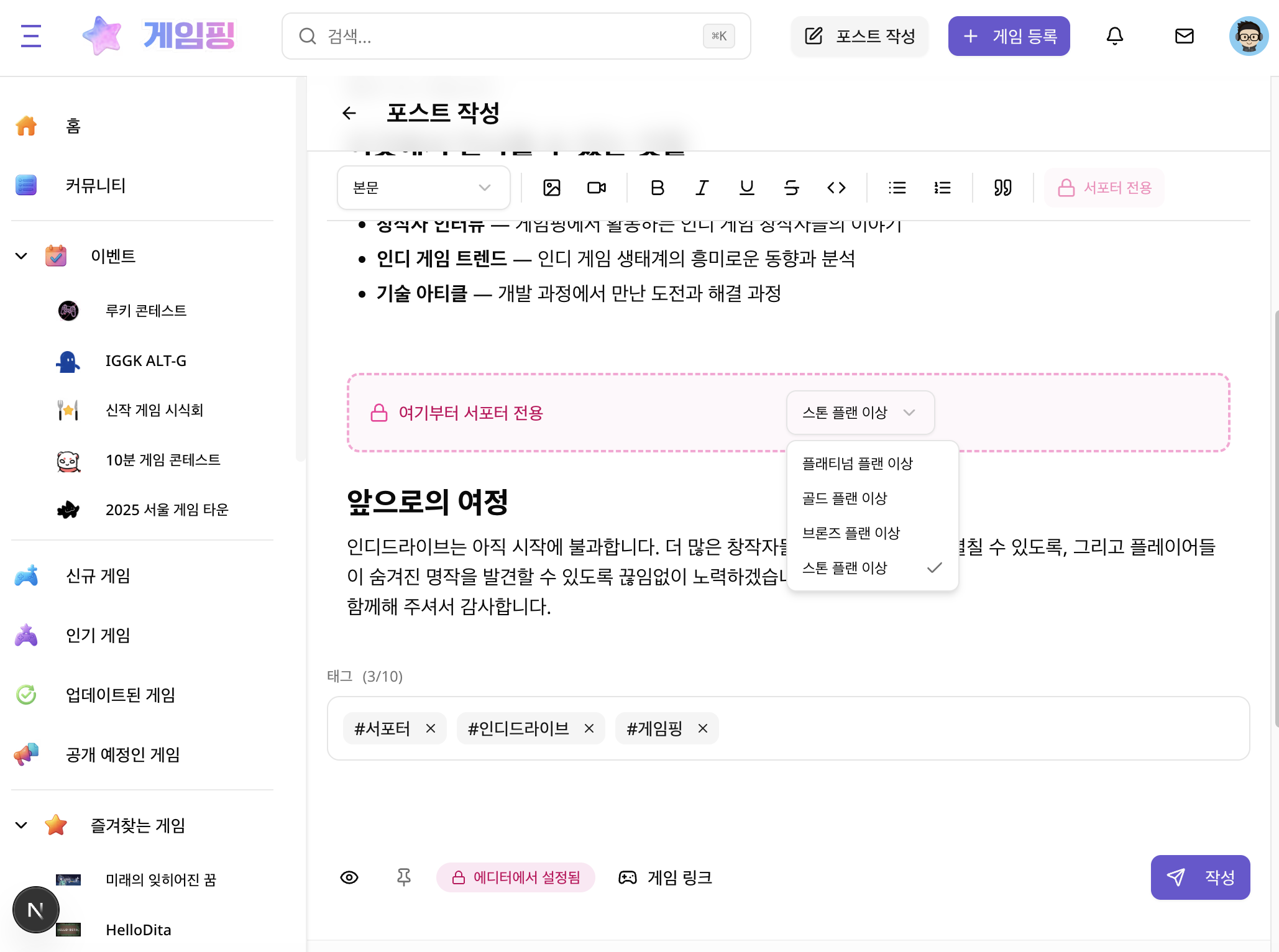Insert a video into the post
This screenshot has height=952, width=1279.
[x=596, y=188]
